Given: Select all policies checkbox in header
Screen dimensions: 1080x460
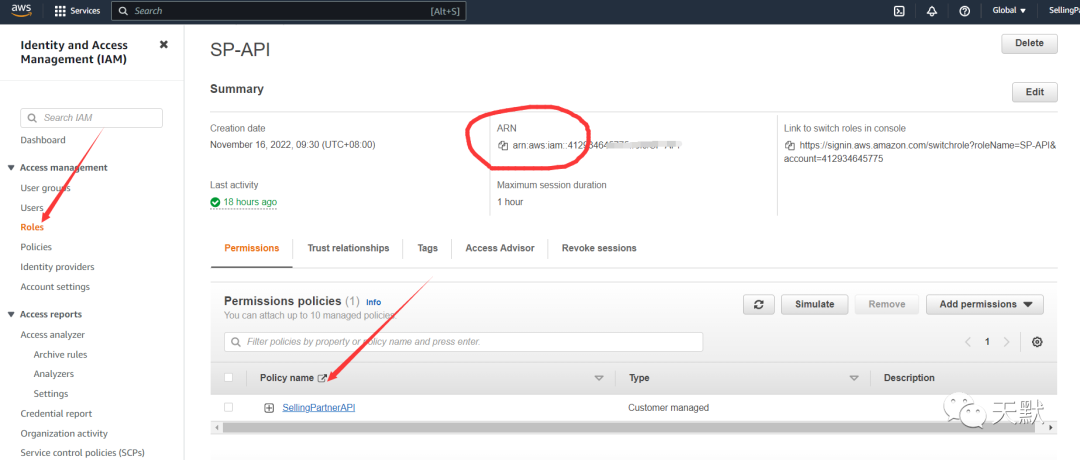Looking at the screenshot, I should [x=229, y=377].
